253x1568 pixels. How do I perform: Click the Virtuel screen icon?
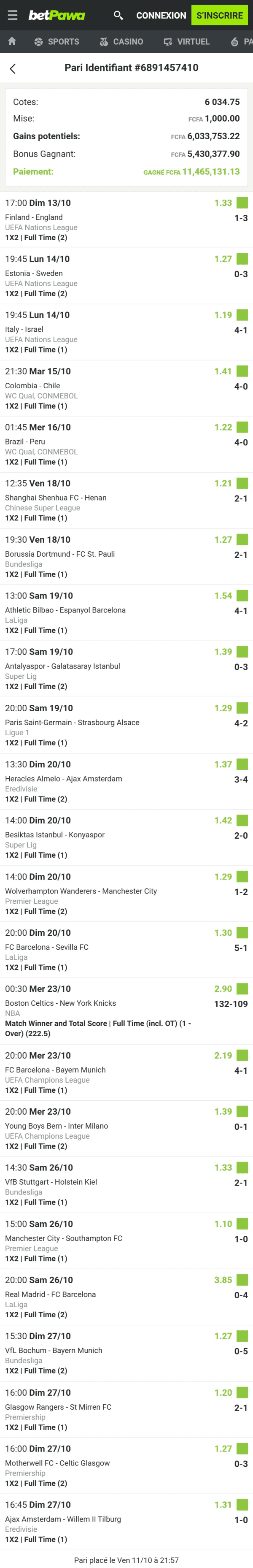click(x=168, y=41)
